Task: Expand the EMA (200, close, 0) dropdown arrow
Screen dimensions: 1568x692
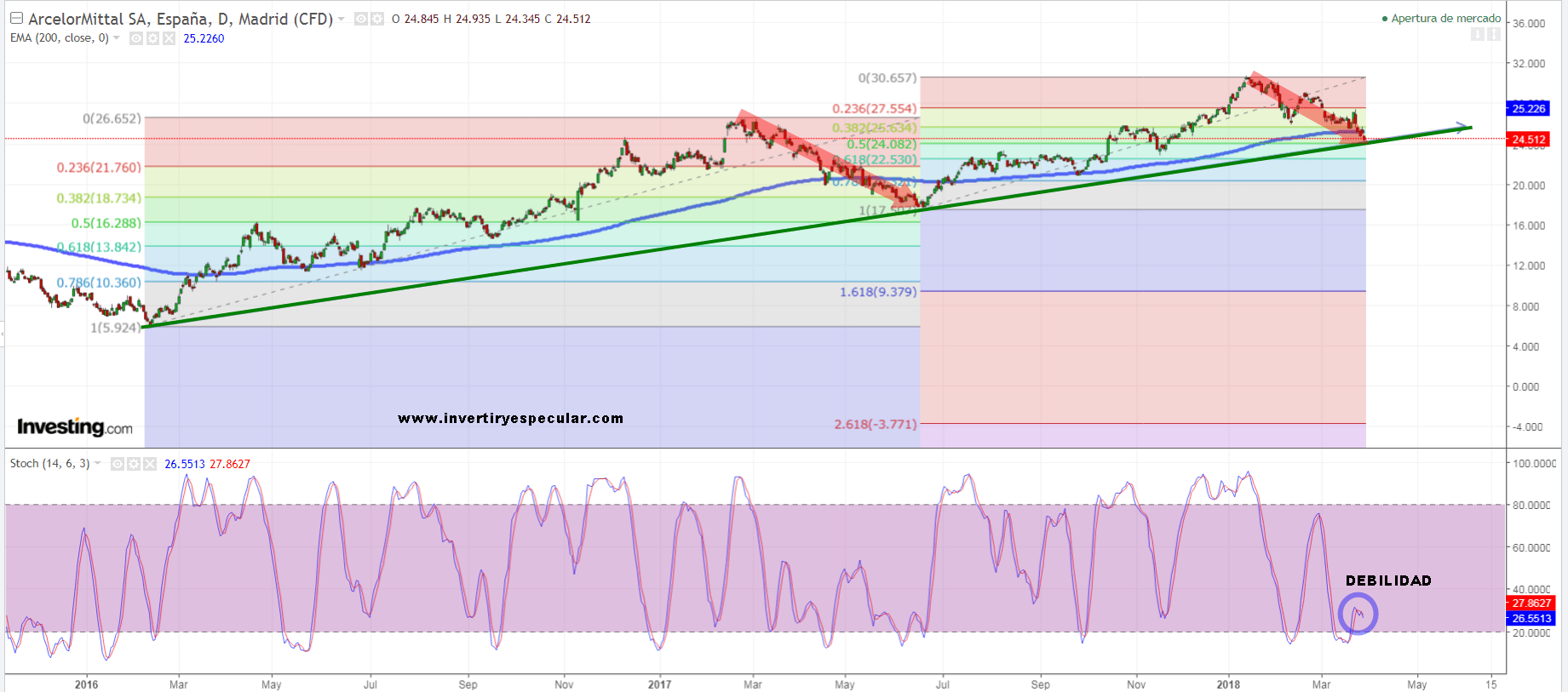Action: coord(117,38)
